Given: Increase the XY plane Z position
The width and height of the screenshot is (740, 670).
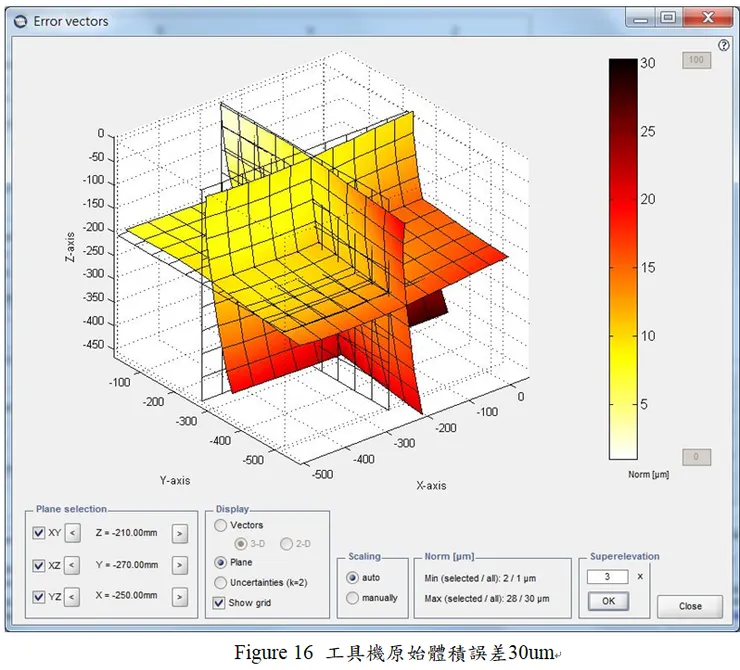Looking at the screenshot, I should pyautogui.click(x=180, y=534).
